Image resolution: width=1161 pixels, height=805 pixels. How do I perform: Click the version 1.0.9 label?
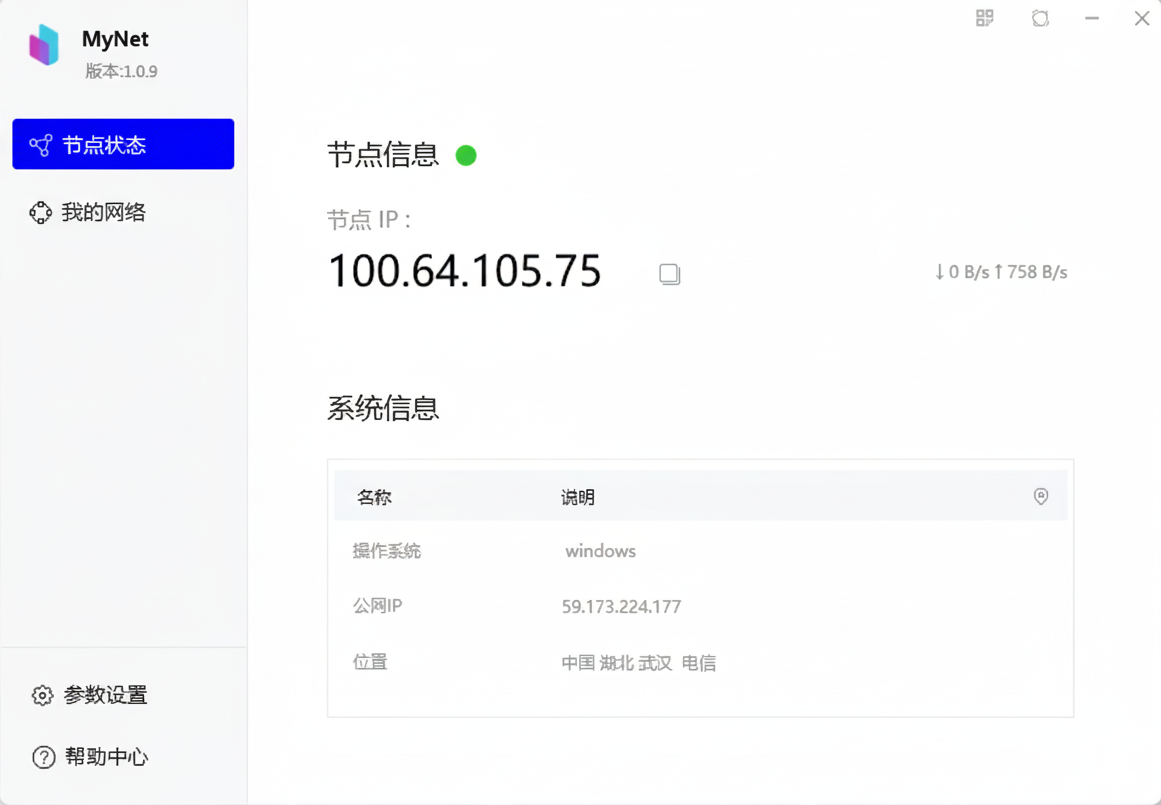(x=121, y=72)
